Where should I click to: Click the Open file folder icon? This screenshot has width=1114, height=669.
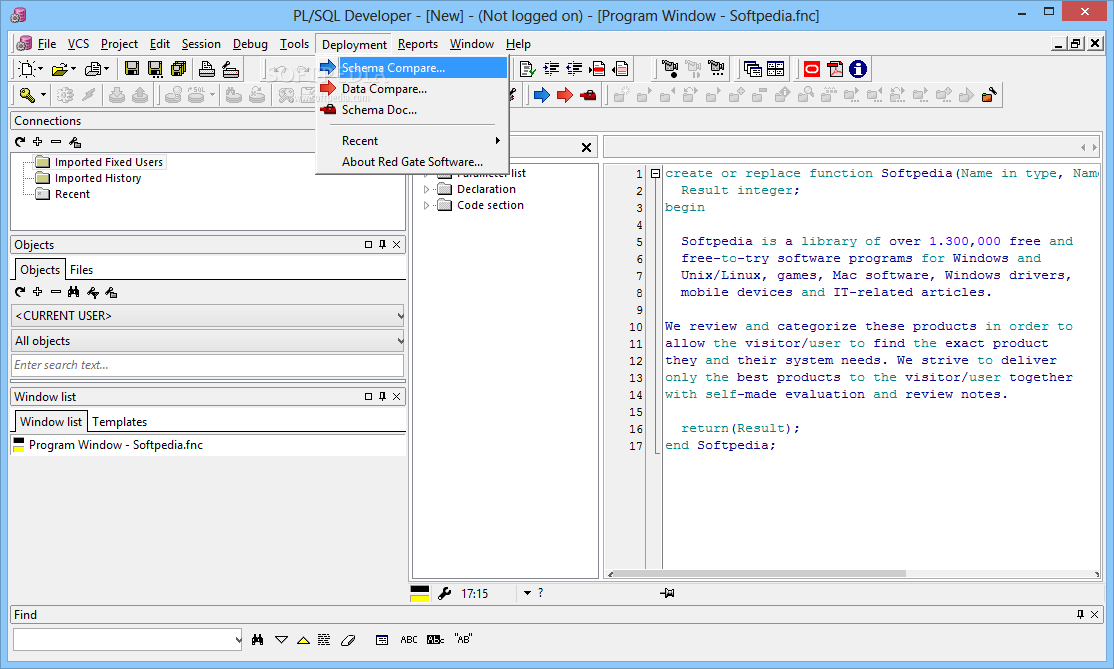point(59,69)
